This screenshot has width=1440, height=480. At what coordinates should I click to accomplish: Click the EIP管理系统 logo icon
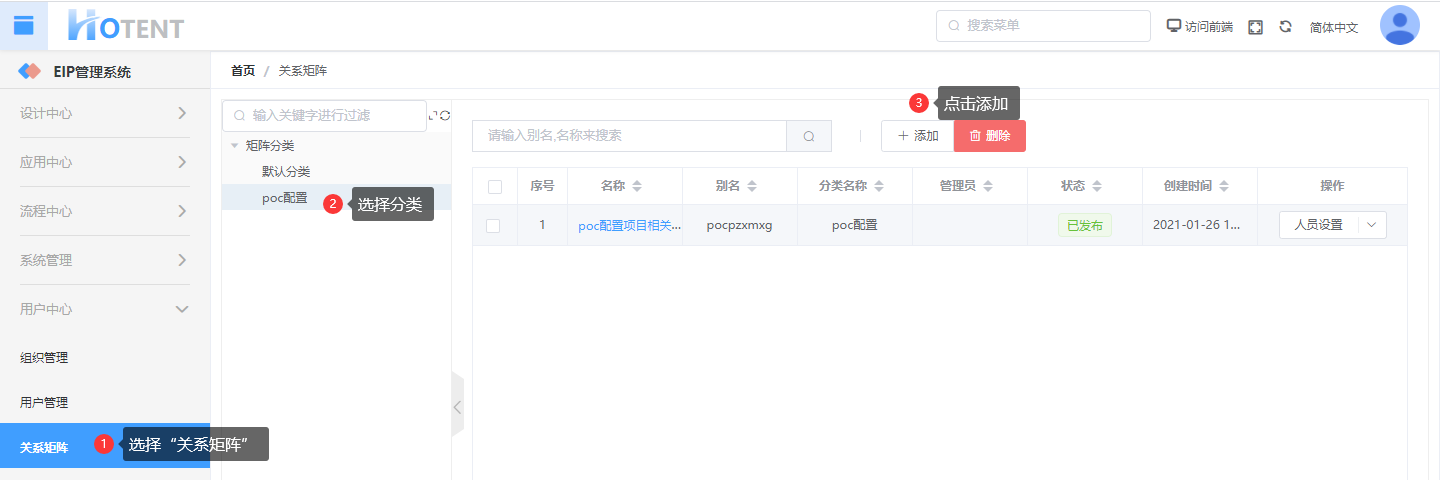(30, 71)
